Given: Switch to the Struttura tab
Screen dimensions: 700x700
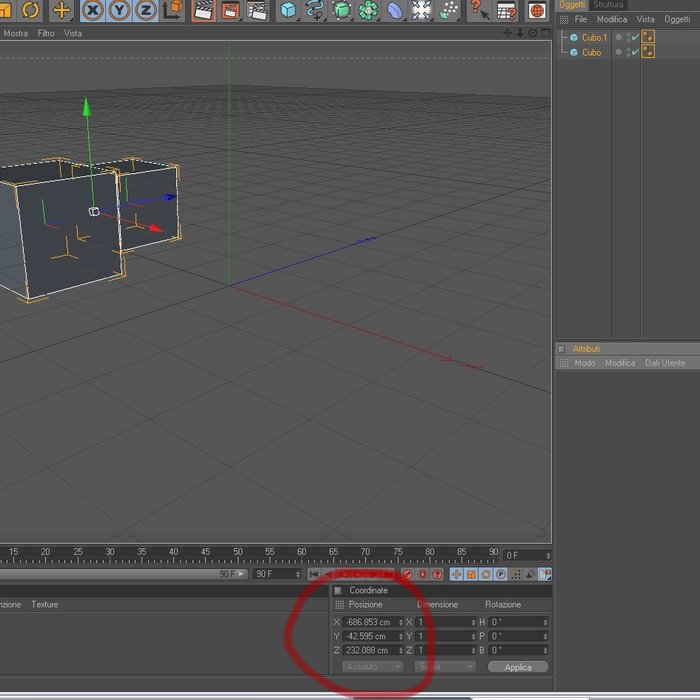Looking at the screenshot, I should tap(608, 5).
